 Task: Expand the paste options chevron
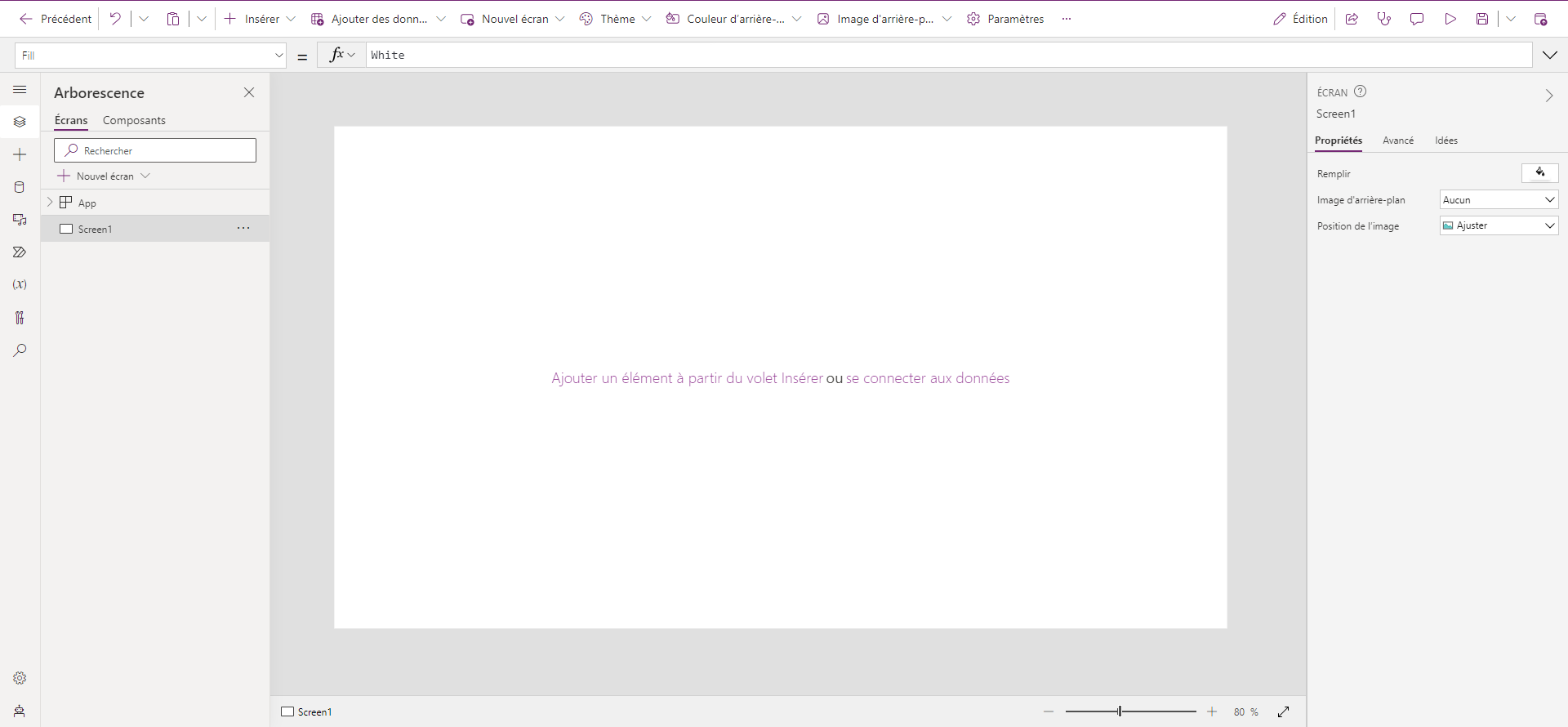coord(202,19)
